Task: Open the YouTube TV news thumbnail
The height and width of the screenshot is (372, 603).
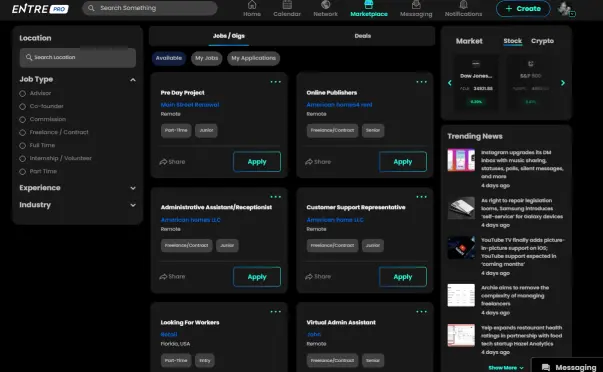Action: (x=461, y=247)
